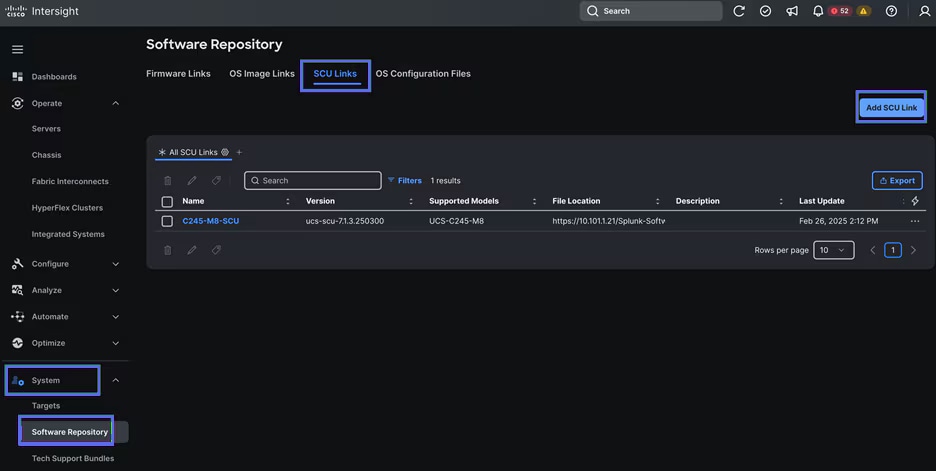Collapse the System section chevron
The image size is (936, 471).
116,380
